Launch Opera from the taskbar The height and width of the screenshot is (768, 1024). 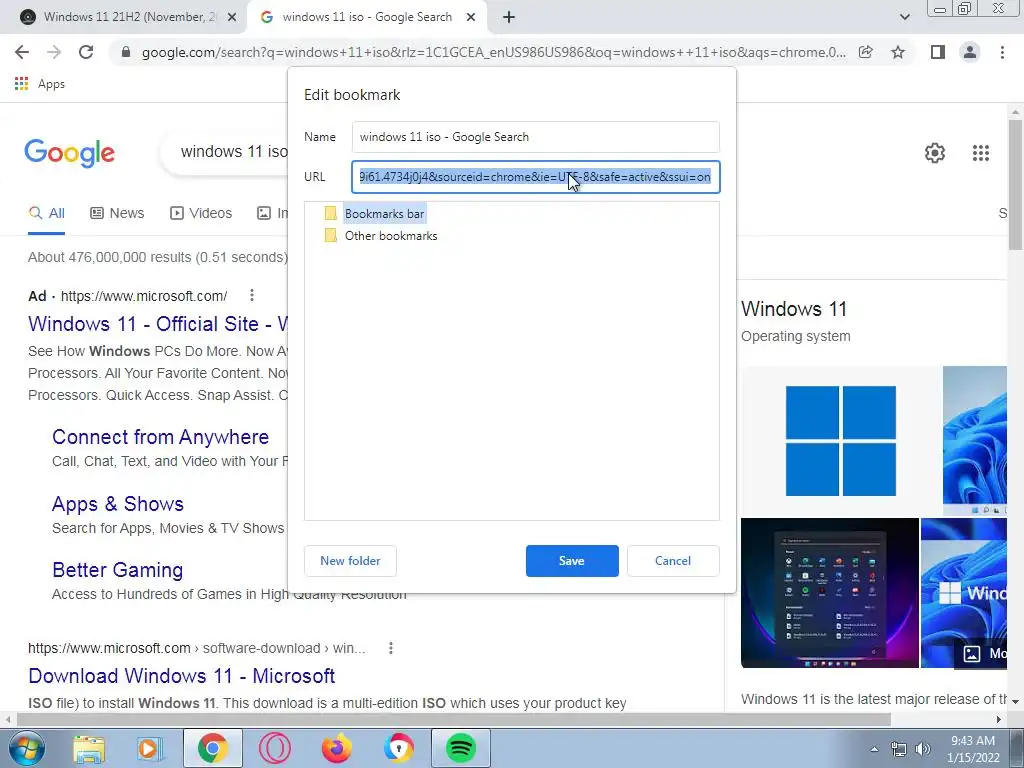coord(274,748)
